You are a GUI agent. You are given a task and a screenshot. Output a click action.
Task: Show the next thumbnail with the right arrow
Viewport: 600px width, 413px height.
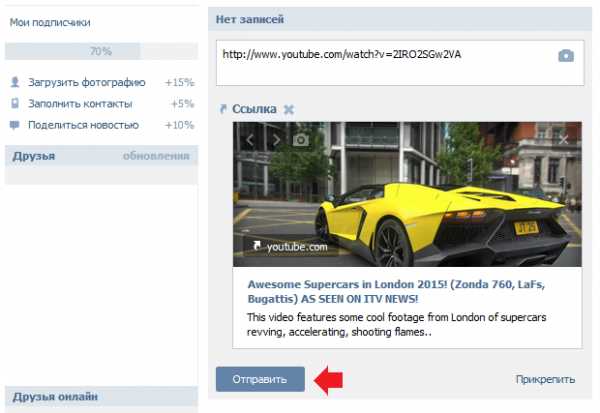(x=276, y=140)
